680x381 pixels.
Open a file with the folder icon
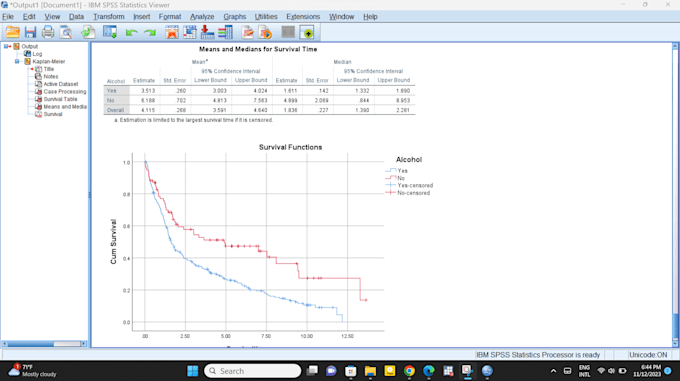[13, 32]
